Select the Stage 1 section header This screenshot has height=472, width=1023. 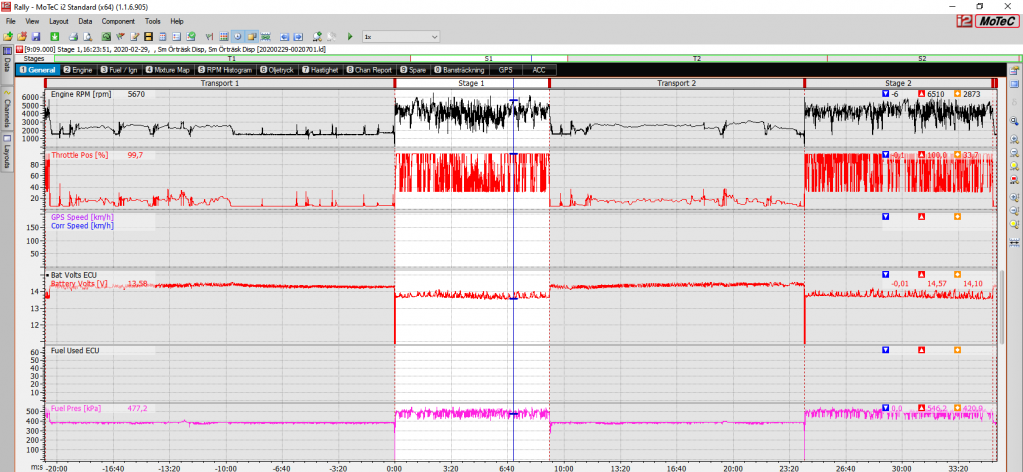pyautogui.click(x=471, y=83)
